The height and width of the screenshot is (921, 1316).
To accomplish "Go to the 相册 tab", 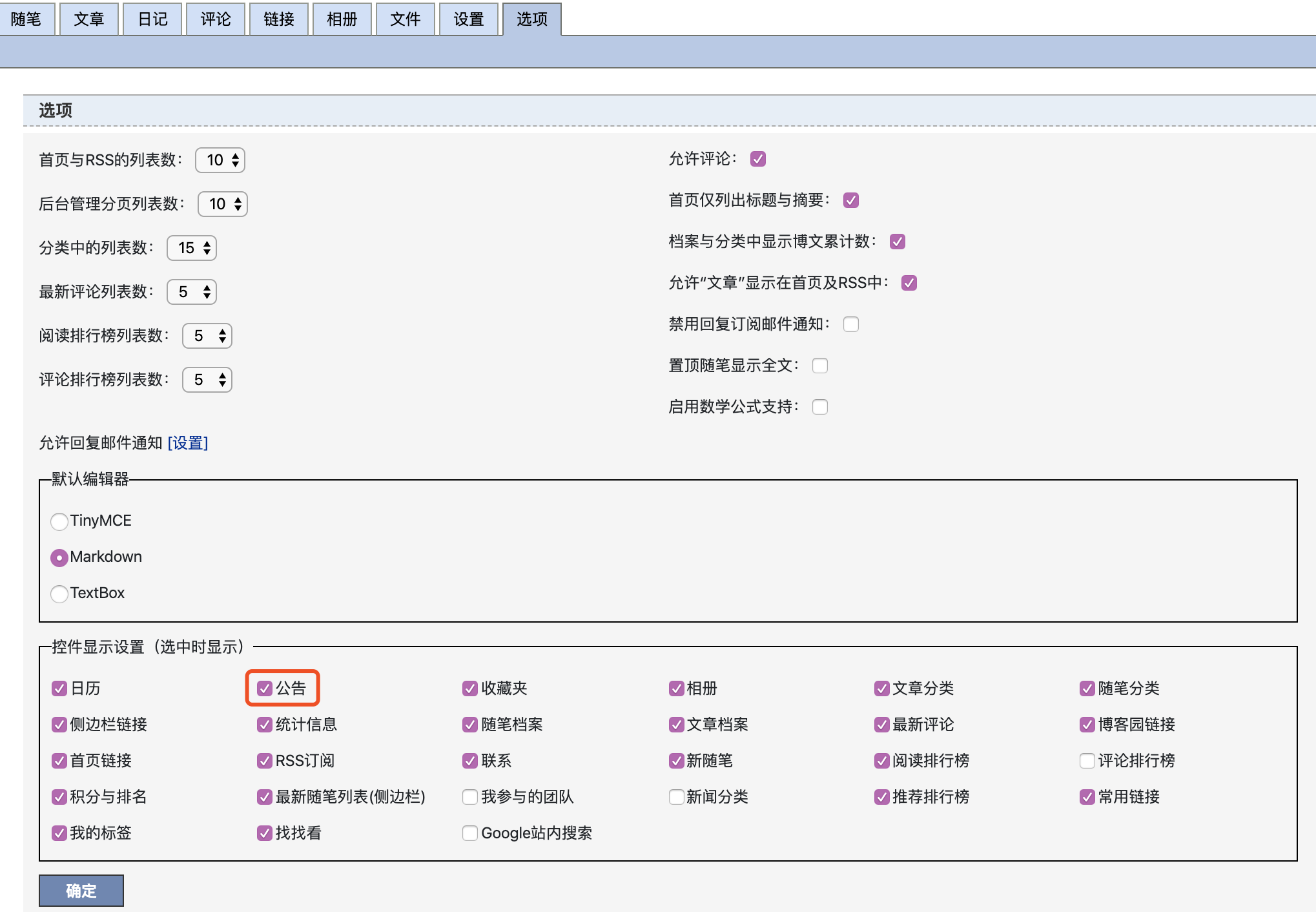I will click(x=342, y=19).
